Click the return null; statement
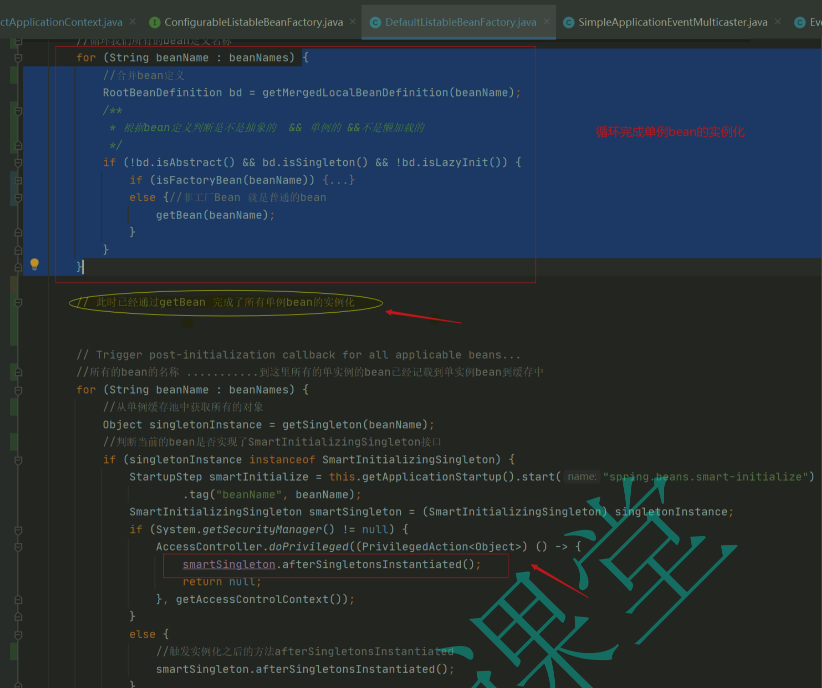Image resolution: width=822 pixels, height=688 pixels. tap(222, 582)
